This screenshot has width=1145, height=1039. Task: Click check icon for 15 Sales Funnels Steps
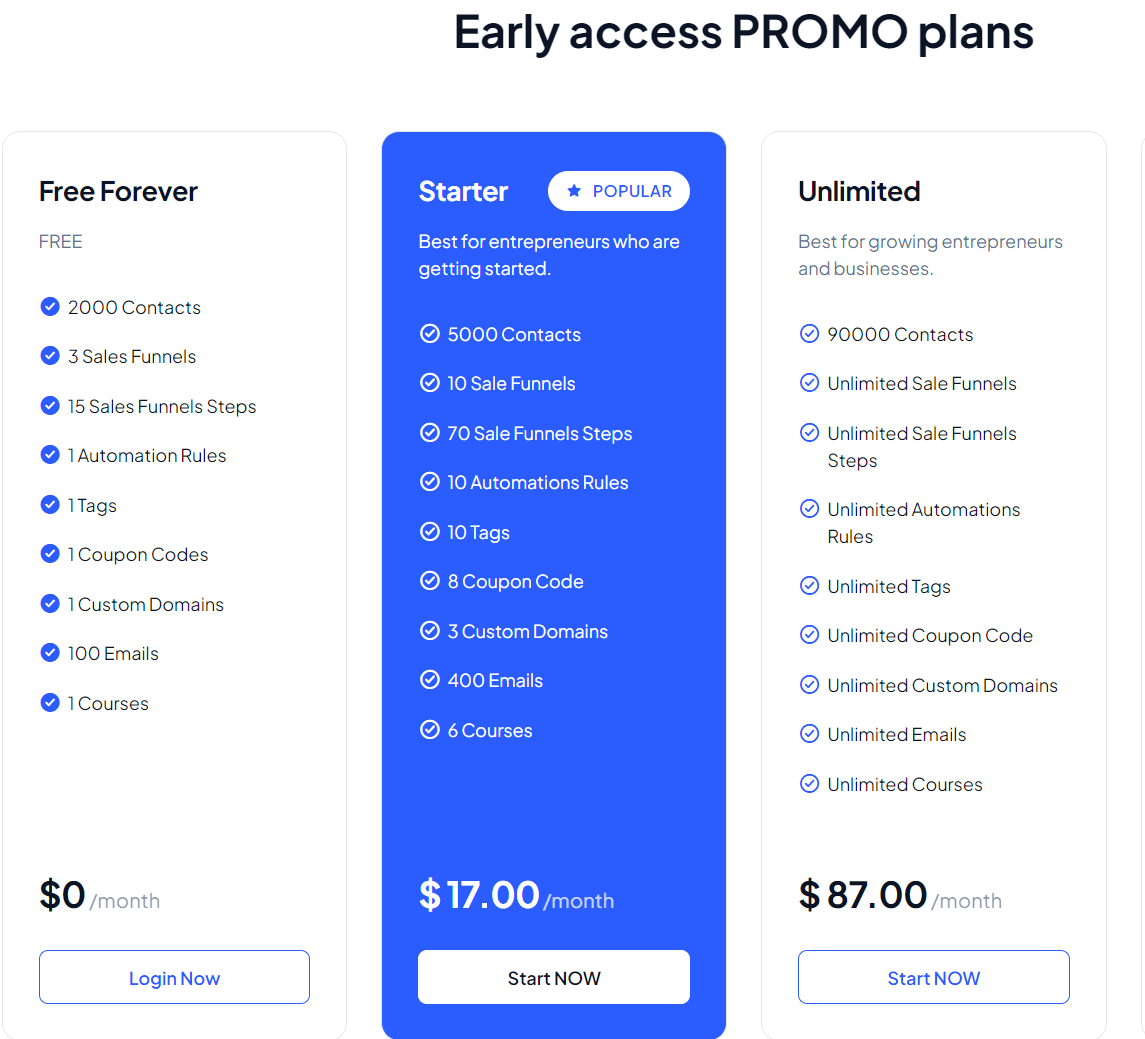pos(50,405)
